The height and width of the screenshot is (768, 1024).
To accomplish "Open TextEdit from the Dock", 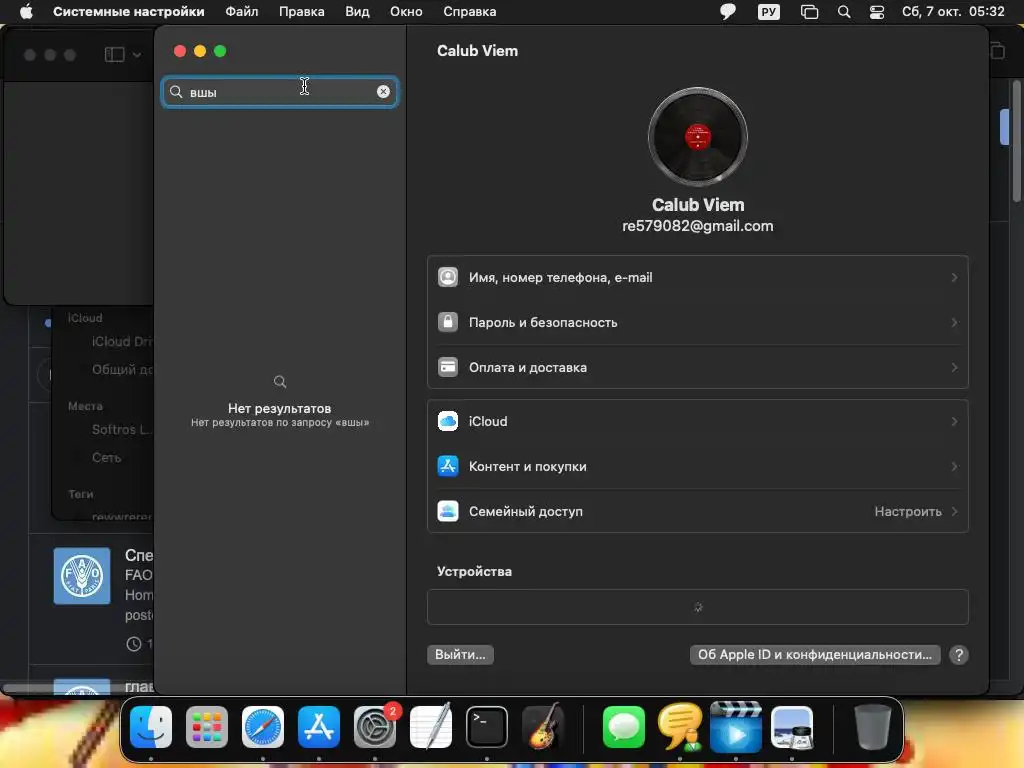I will pos(431,727).
